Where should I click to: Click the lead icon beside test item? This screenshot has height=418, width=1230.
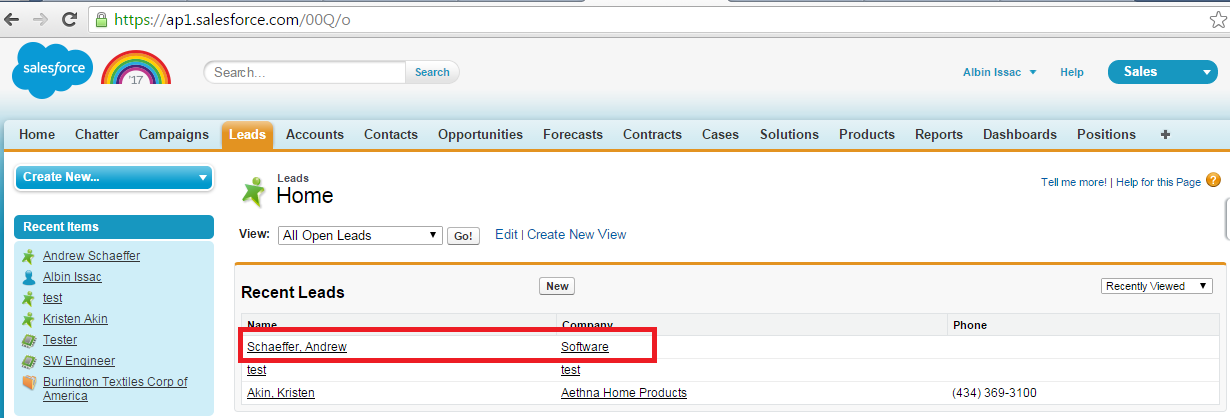point(28,298)
